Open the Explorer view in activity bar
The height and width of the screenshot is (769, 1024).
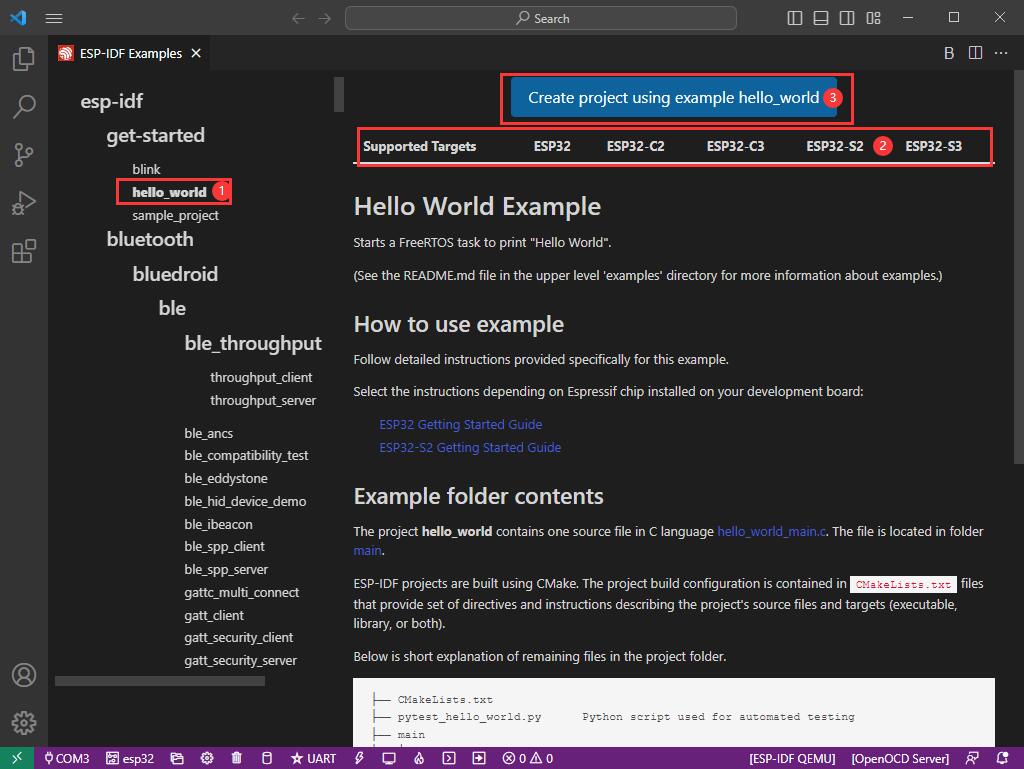(23, 60)
